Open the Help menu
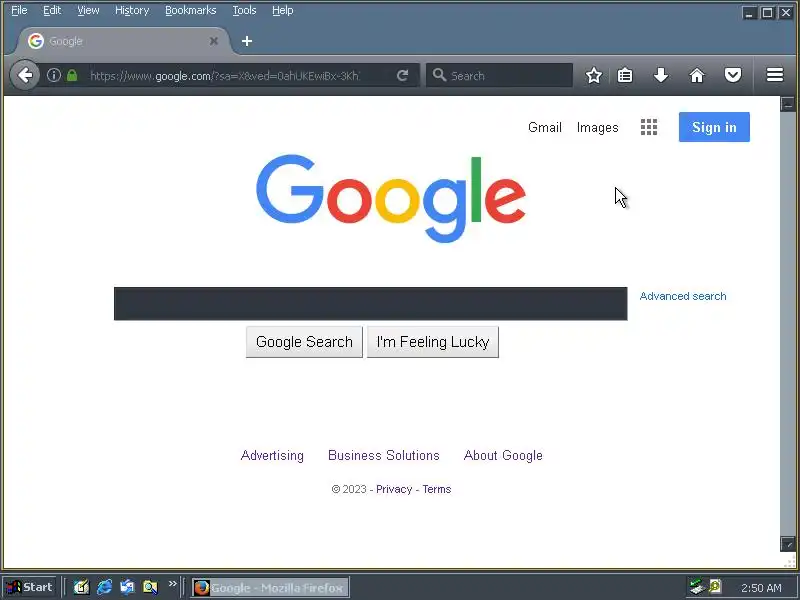The width and height of the screenshot is (800, 600). click(x=282, y=10)
